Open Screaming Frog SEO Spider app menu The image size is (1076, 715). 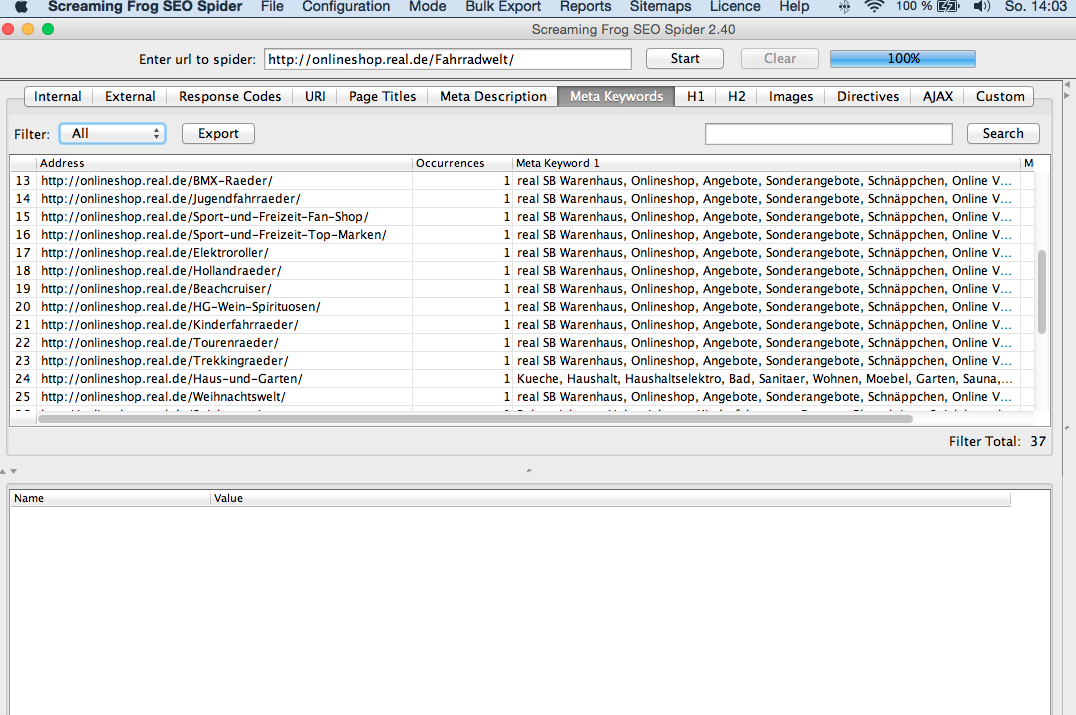click(x=145, y=7)
